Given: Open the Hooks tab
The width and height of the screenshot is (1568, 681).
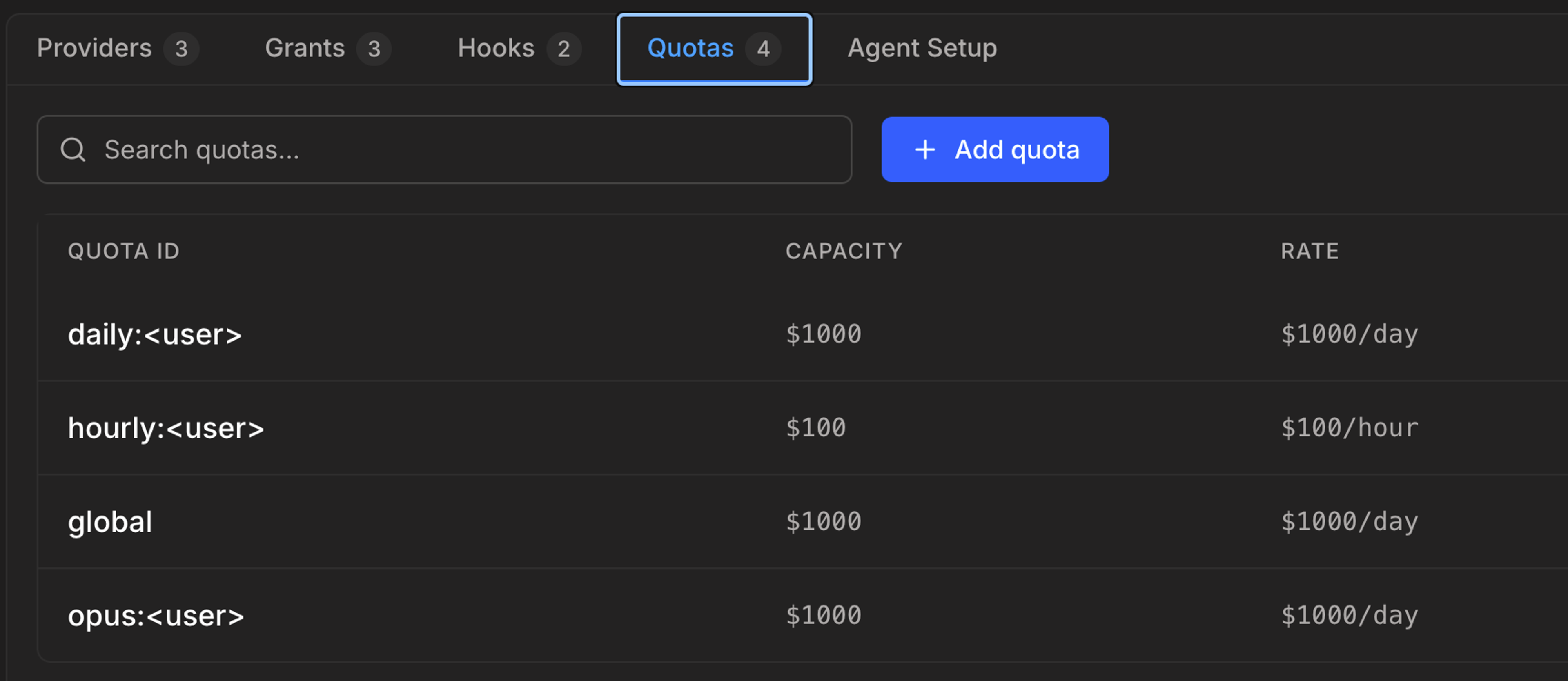Looking at the screenshot, I should tap(497, 49).
